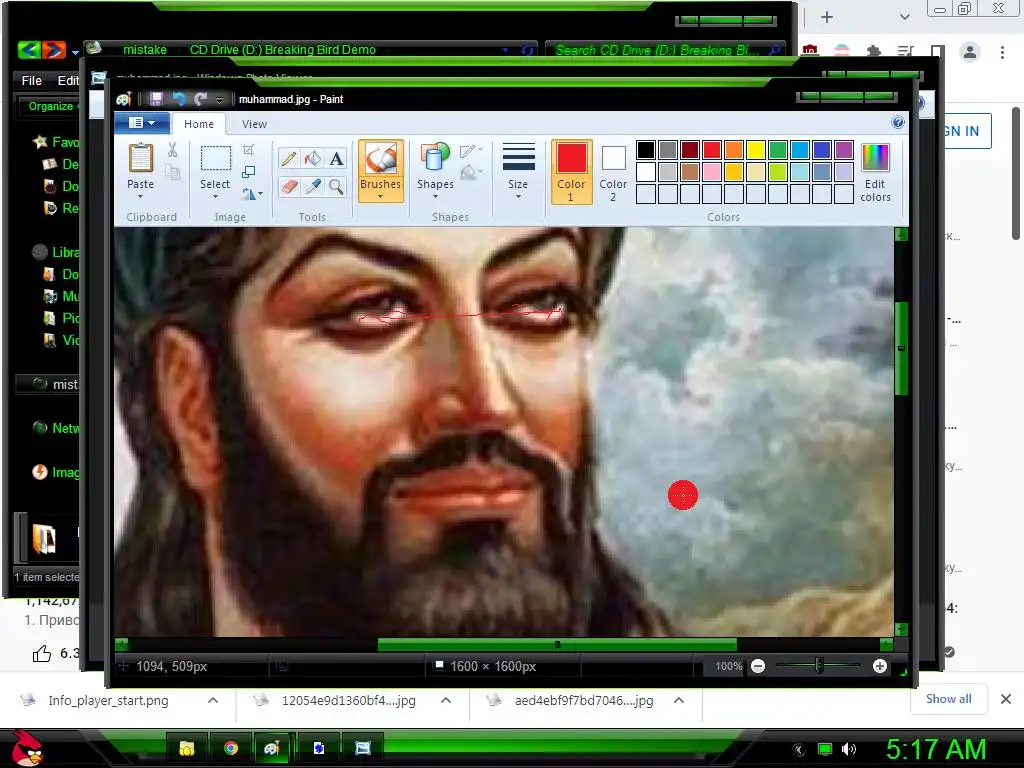Screen dimensions: 1024x768
Task: Open the Brushes dropdown arrow
Action: point(380,197)
